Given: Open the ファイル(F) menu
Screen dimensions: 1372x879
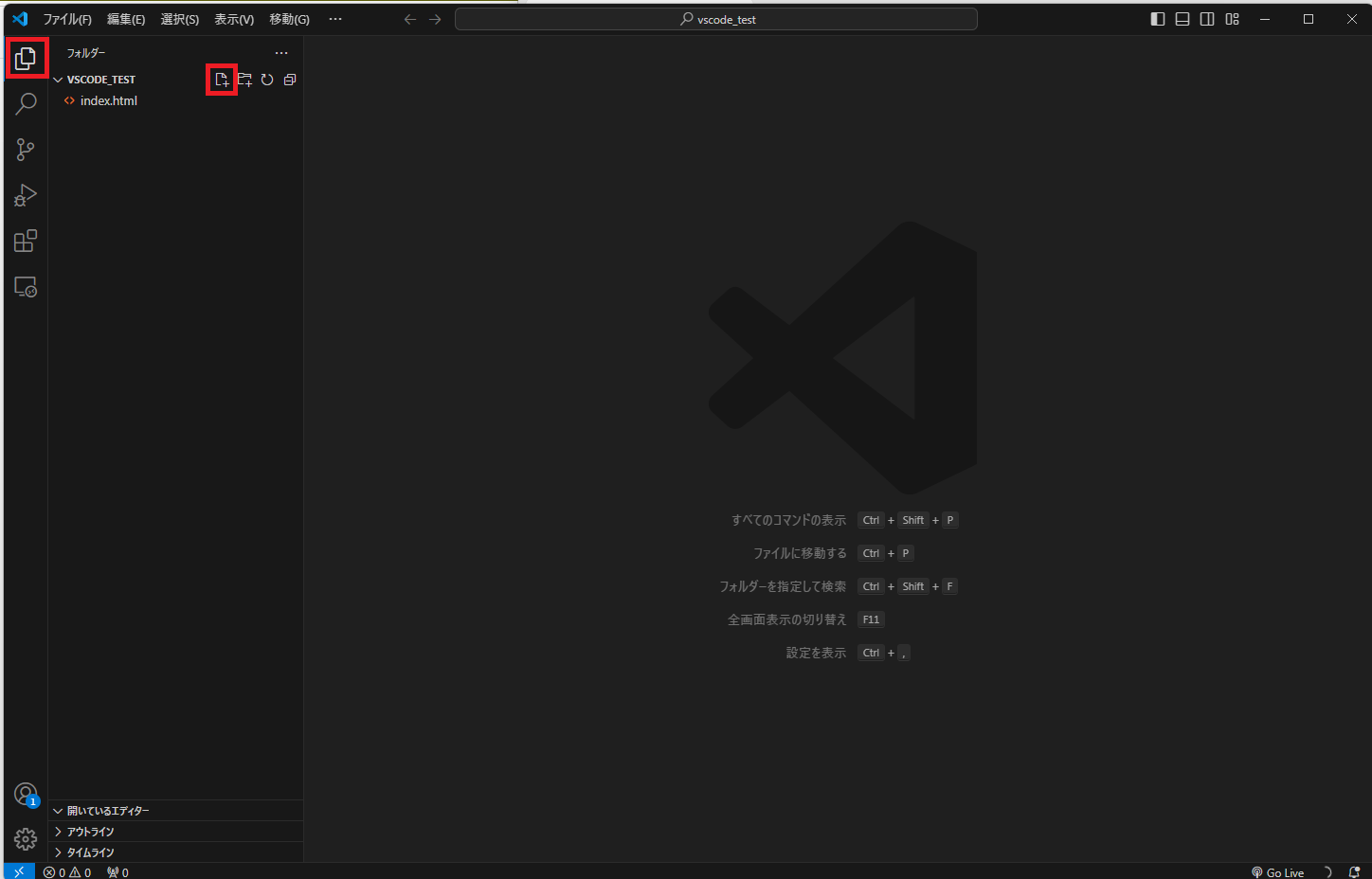Looking at the screenshot, I should [67, 19].
